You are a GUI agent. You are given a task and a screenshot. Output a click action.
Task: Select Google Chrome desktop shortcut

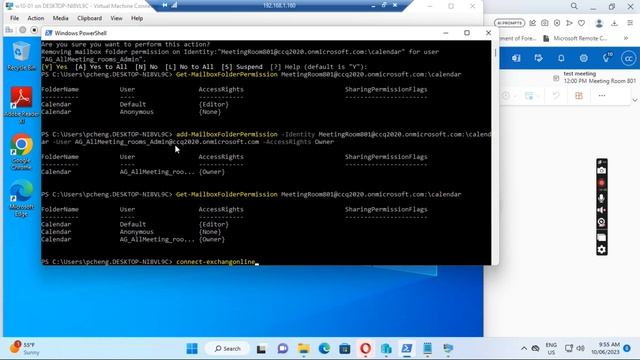point(21,152)
